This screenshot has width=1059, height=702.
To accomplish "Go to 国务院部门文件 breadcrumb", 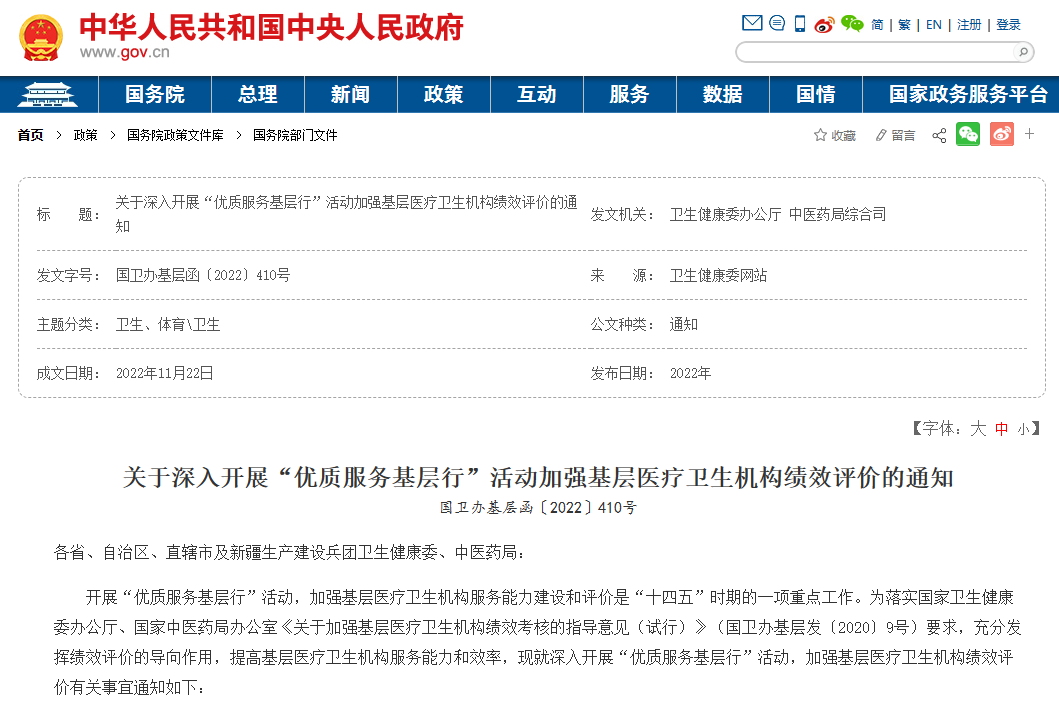I will (x=295, y=135).
